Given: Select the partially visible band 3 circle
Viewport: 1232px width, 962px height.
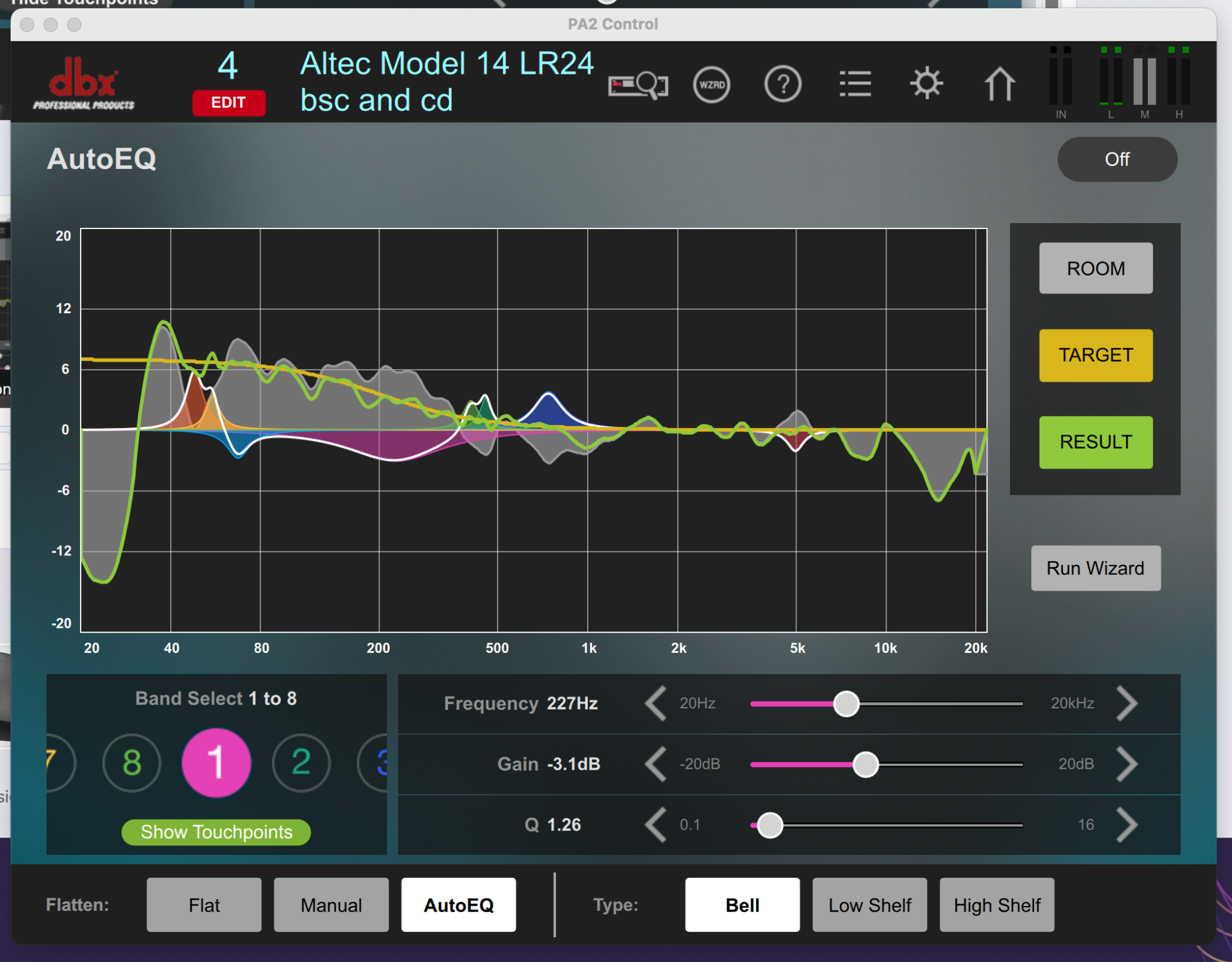Looking at the screenshot, I should point(373,763).
